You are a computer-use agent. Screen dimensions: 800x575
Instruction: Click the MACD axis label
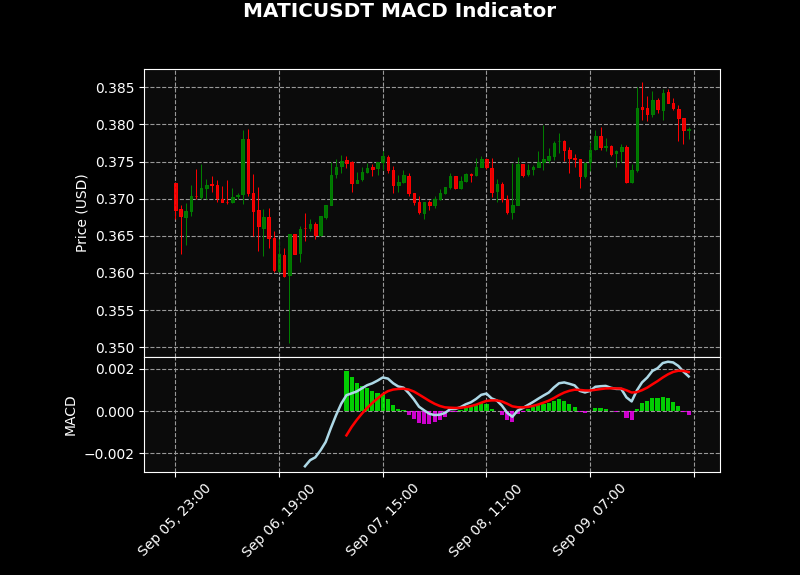[x=70, y=416]
